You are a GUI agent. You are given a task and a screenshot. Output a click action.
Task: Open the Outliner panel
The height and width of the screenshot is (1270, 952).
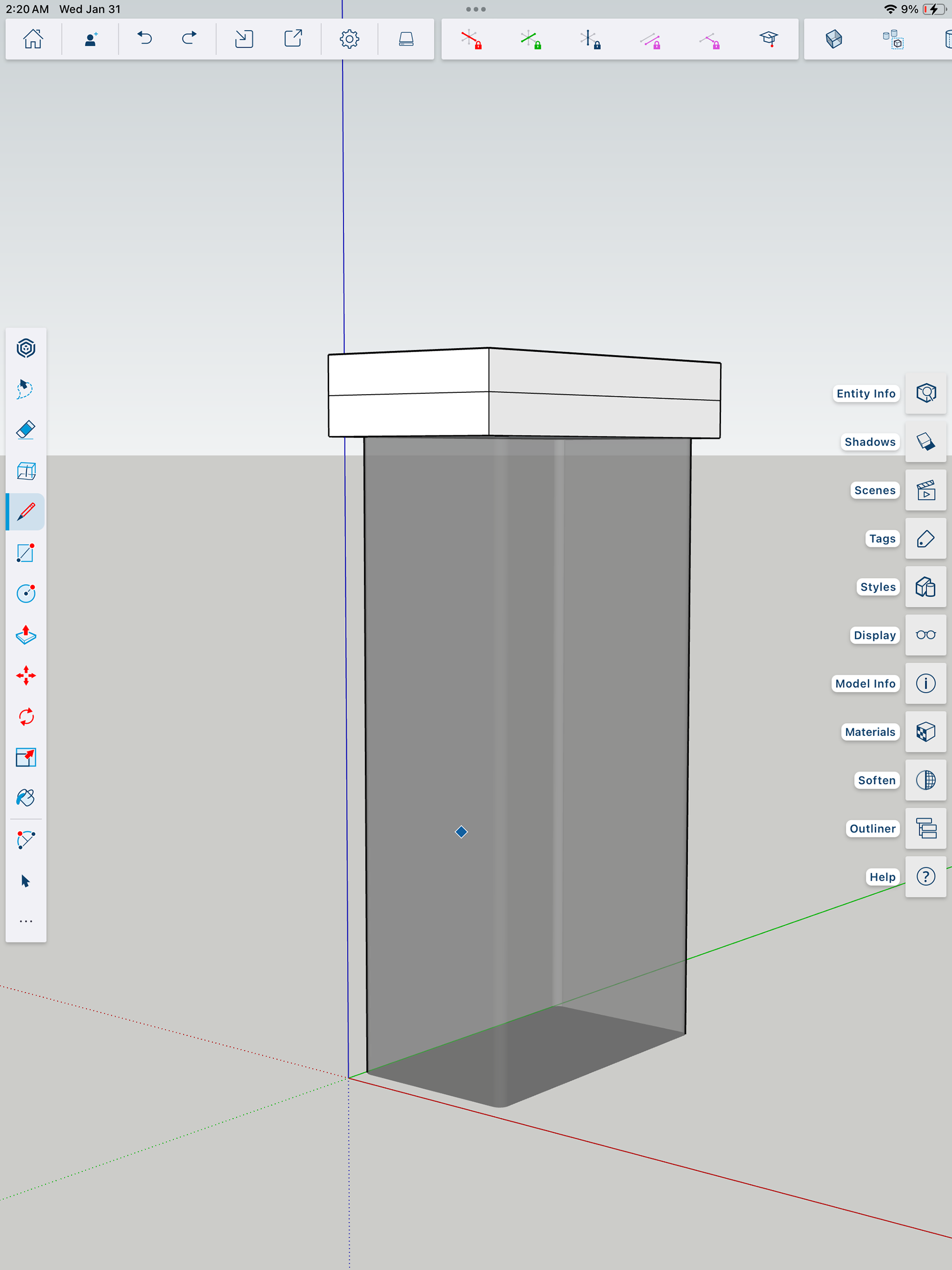coord(926,829)
